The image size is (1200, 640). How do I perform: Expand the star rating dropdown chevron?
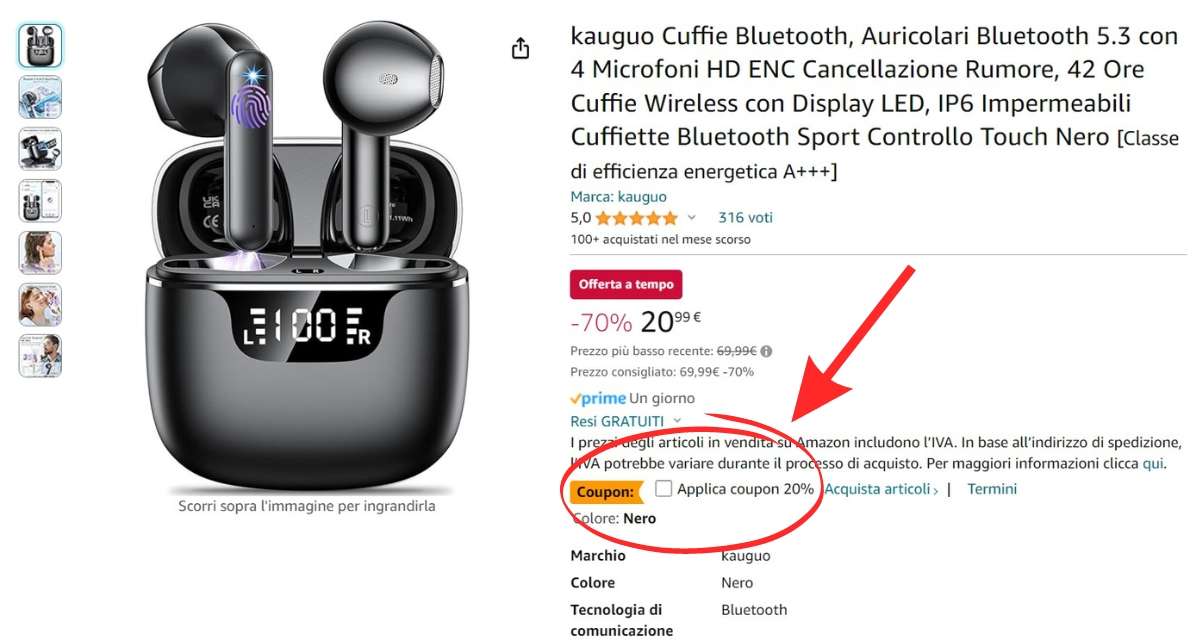pyautogui.click(x=691, y=217)
